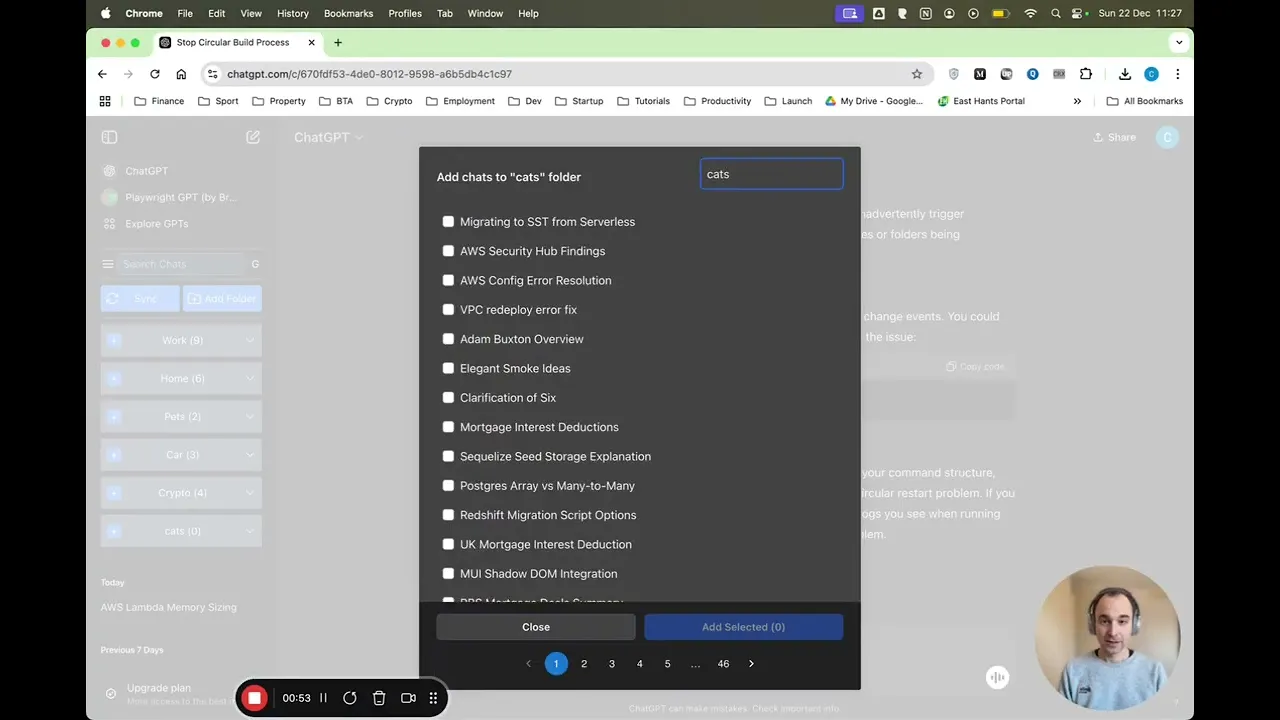Image resolution: width=1280 pixels, height=720 pixels.
Task: Check Elegant Smoke Ideas
Action: 448,368
